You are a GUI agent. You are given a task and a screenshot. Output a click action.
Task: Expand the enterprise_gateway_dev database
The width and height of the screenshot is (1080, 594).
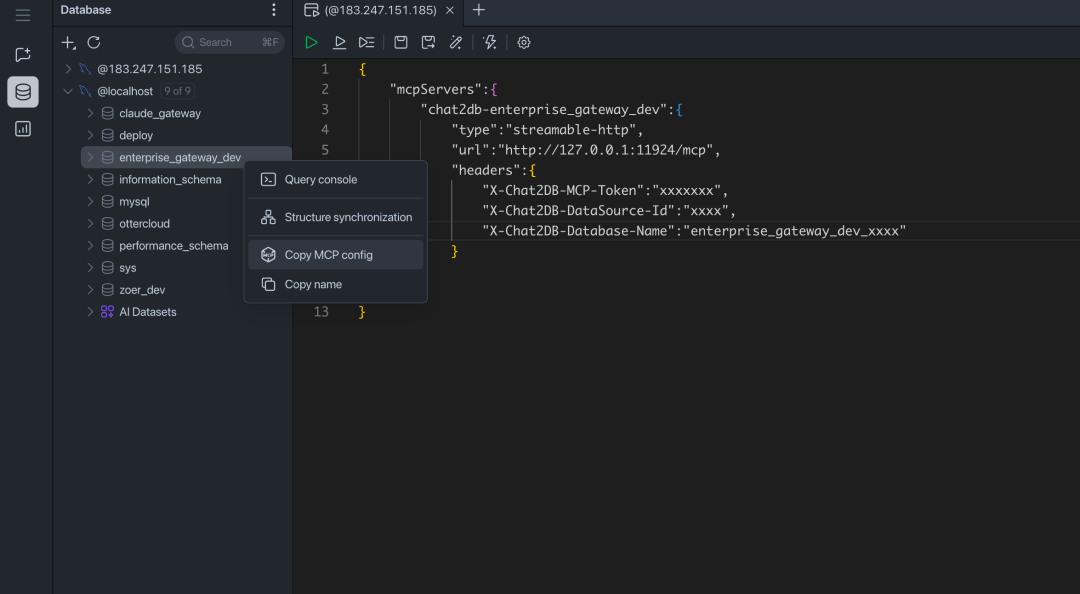coord(90,157)
